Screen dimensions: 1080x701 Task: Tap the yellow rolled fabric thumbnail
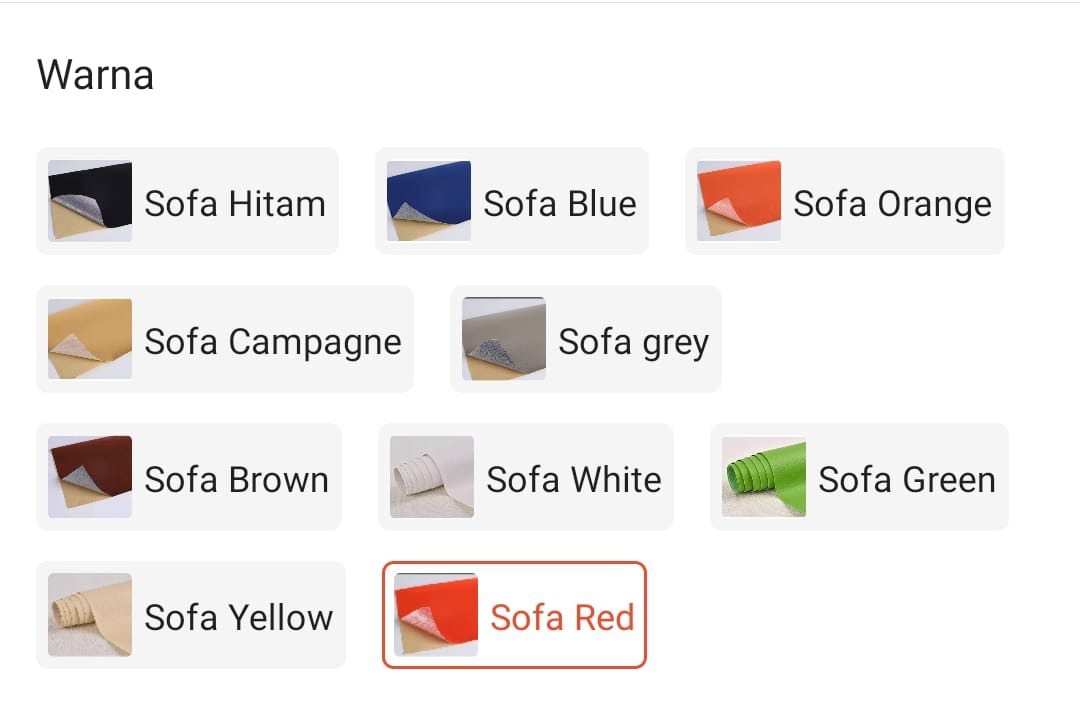[90, 615]
